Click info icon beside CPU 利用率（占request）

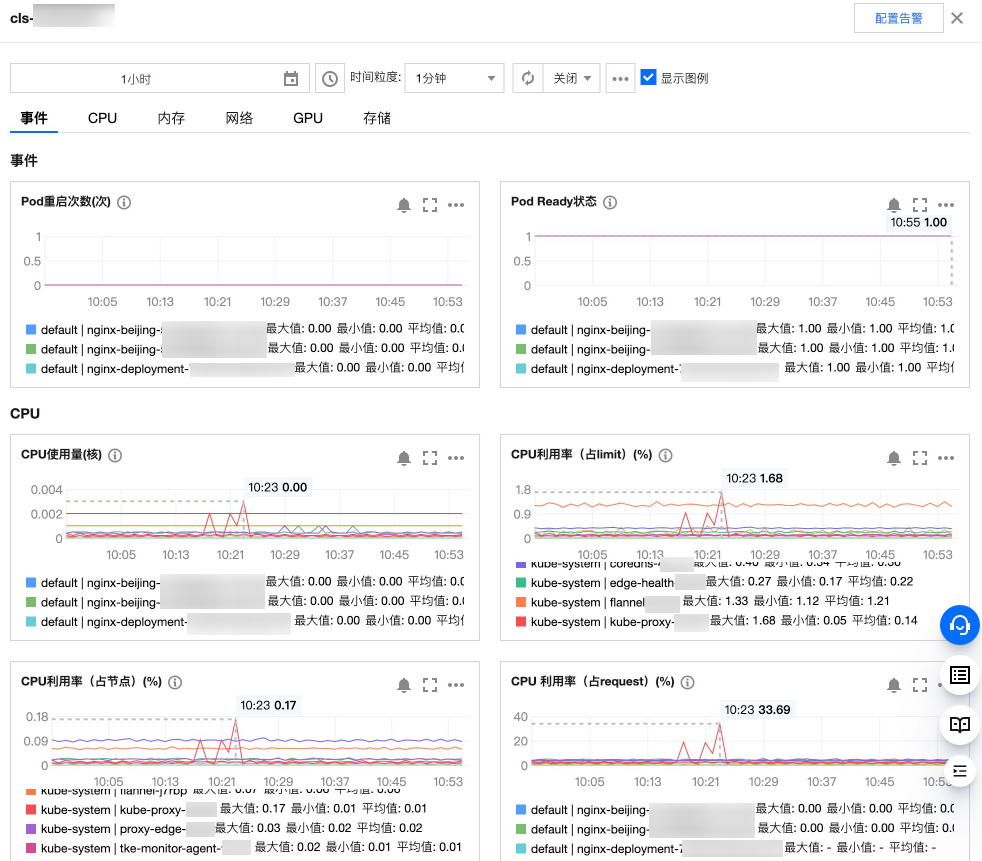coord(688,682)
